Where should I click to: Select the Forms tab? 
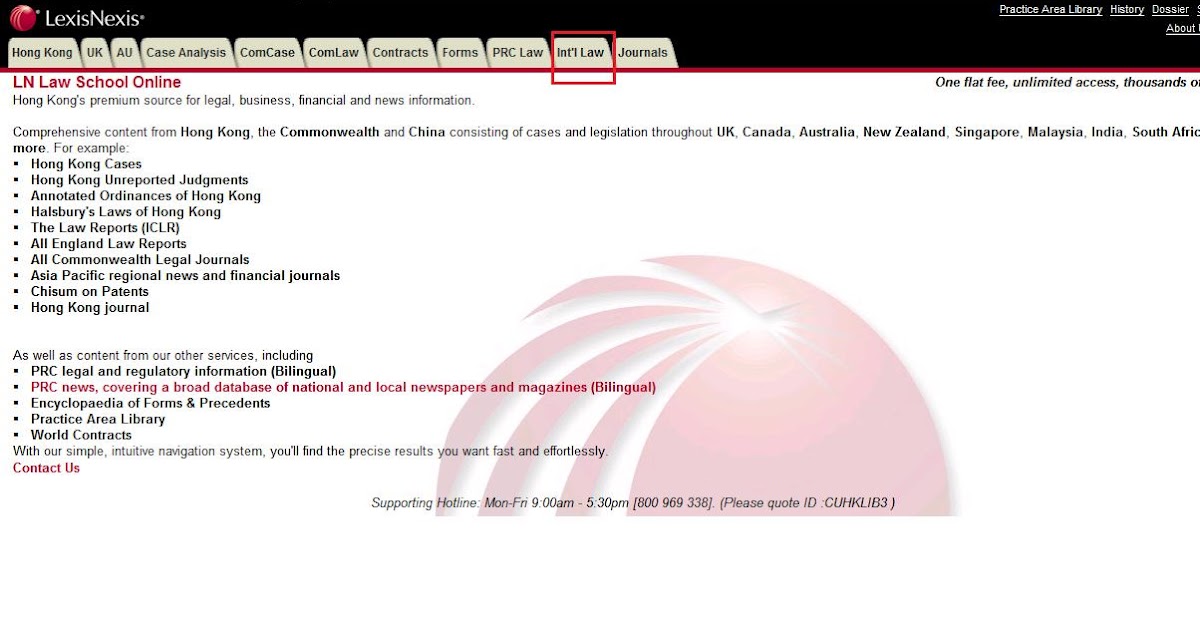point(460,53)
